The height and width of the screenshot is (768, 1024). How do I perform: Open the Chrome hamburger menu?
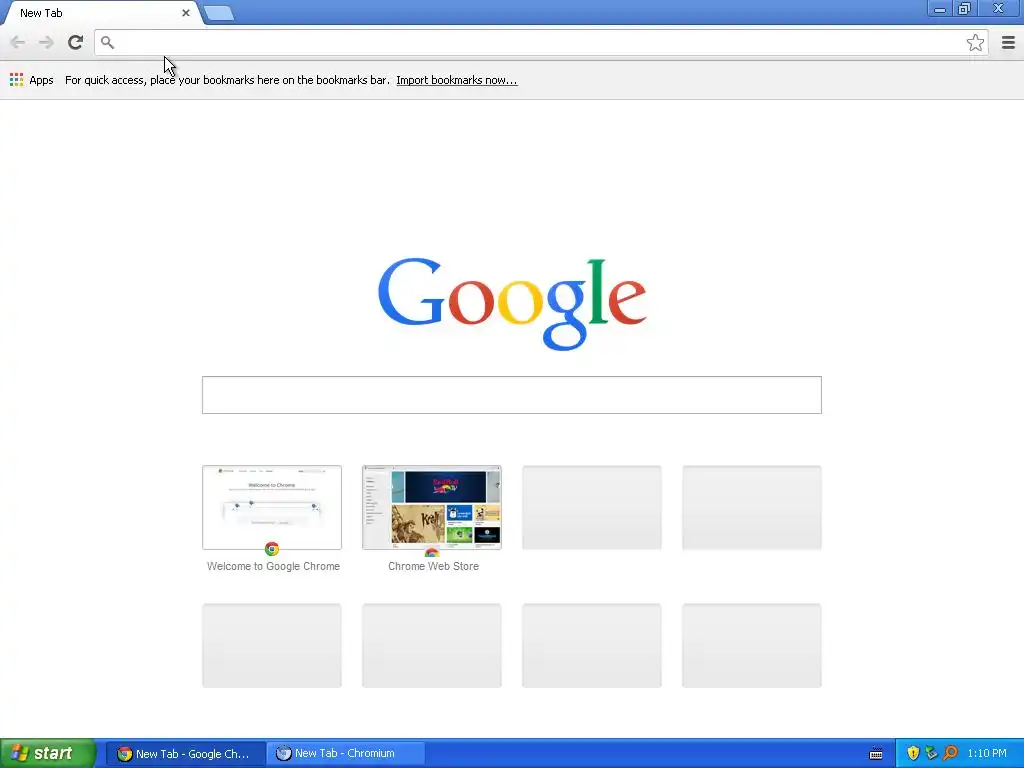1008,42
